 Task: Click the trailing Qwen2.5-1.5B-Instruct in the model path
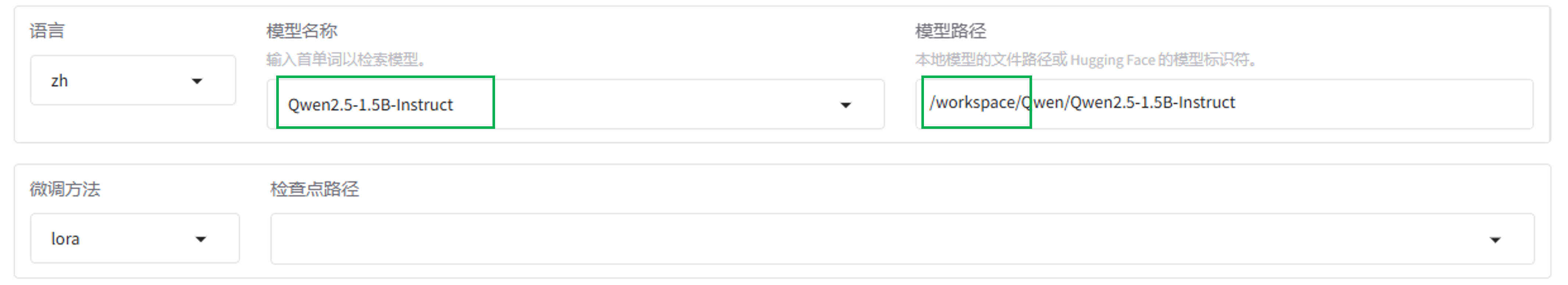(x=1153, y=103)
